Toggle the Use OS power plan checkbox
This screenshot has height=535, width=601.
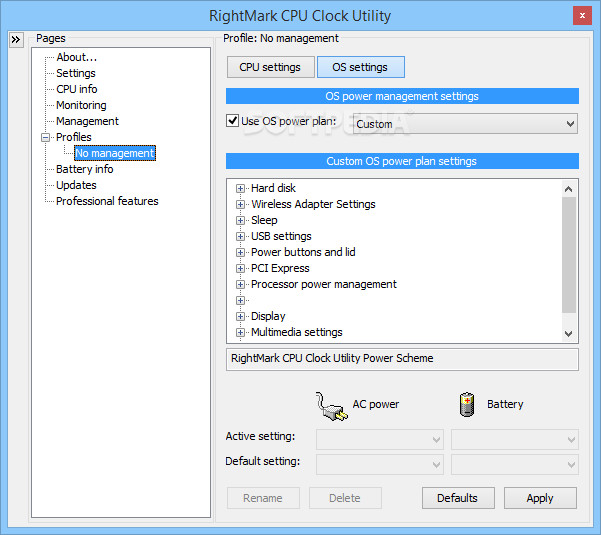coord(232,121)
